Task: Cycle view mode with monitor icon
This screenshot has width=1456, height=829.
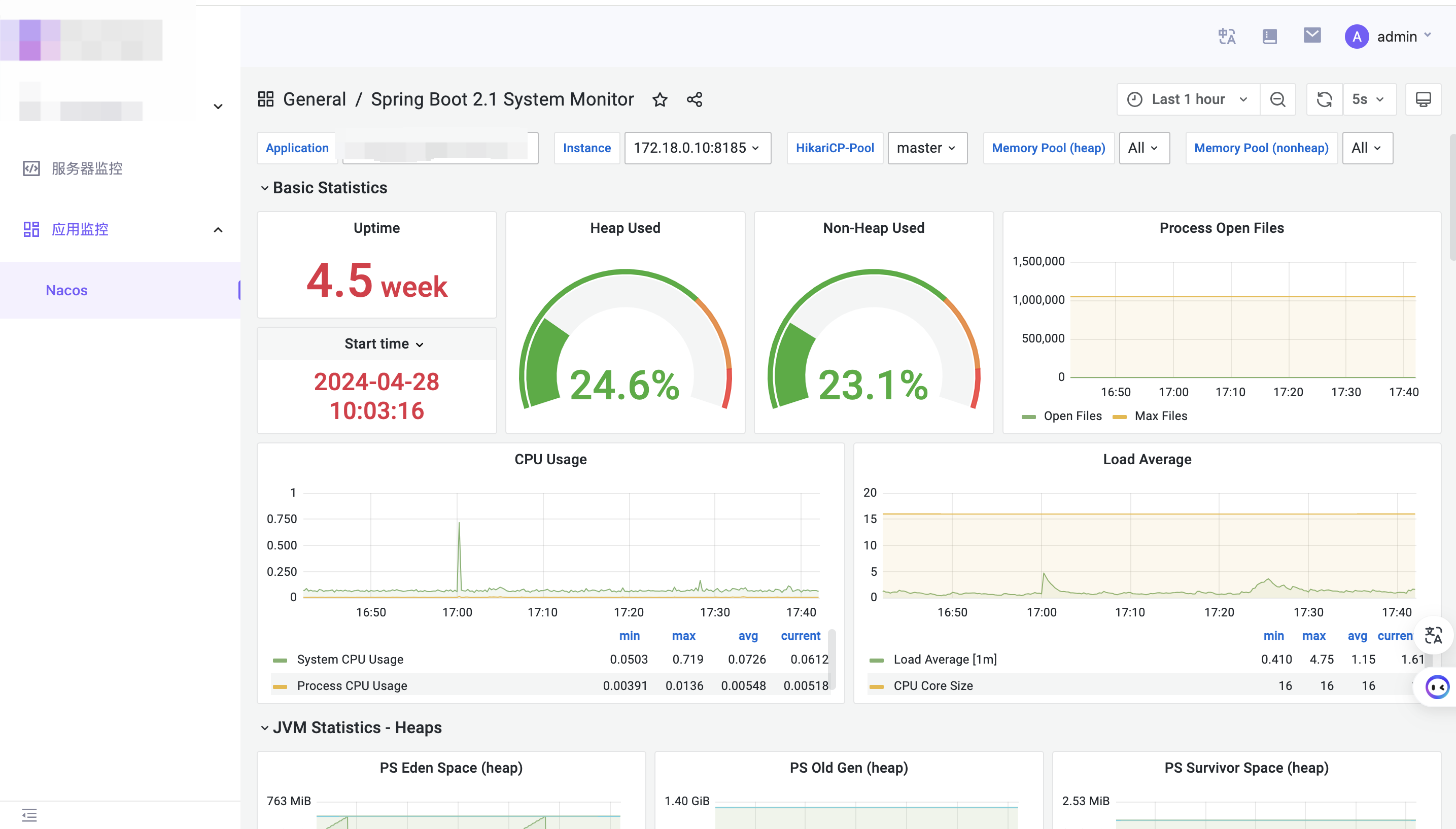Action: 1423,99
